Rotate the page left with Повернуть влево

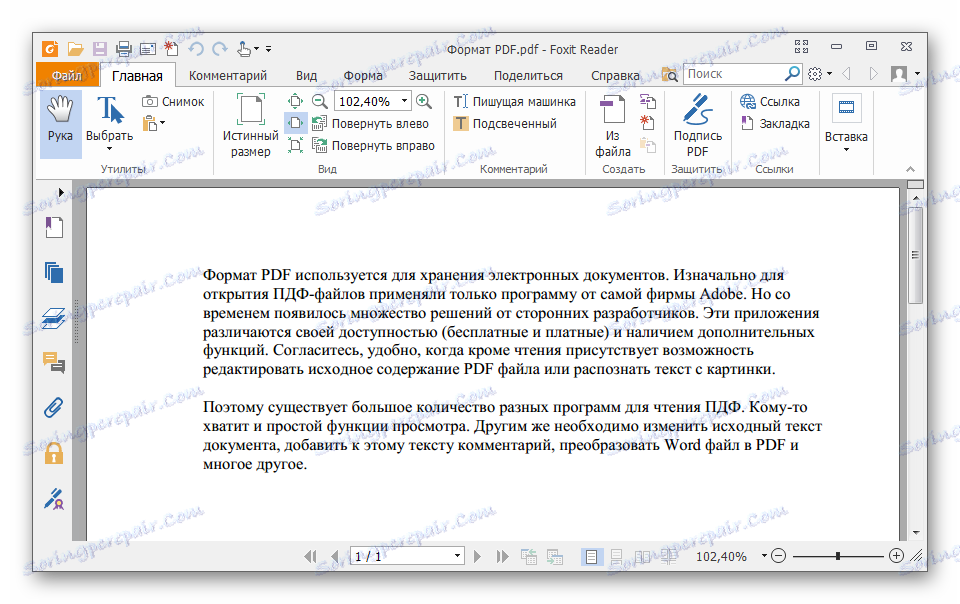pyautogui.click(x=370, y=124)
